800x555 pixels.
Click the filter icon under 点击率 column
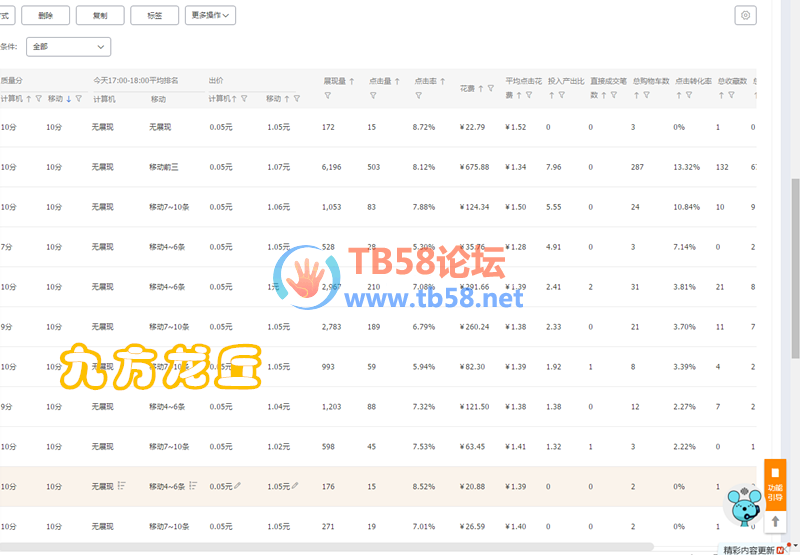coord(418,96)
